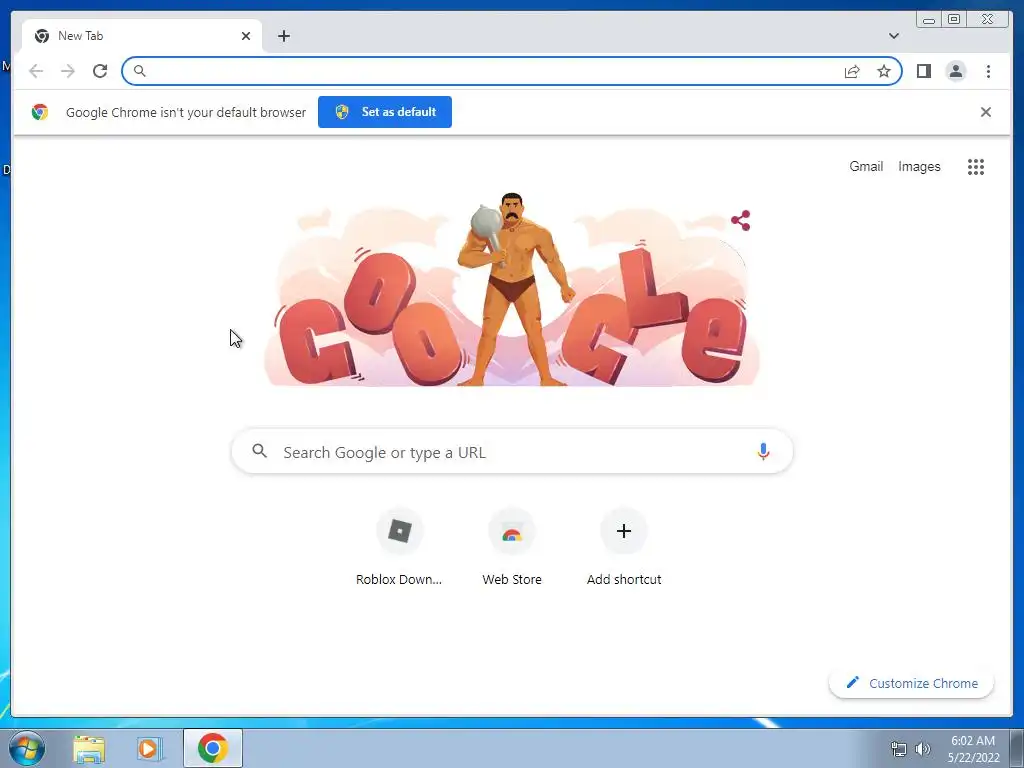The width and height of the screenshot is (1024, 768).
Task: Launch Windows Media Player from the taskbar
Action: click(x=148, y=749)
